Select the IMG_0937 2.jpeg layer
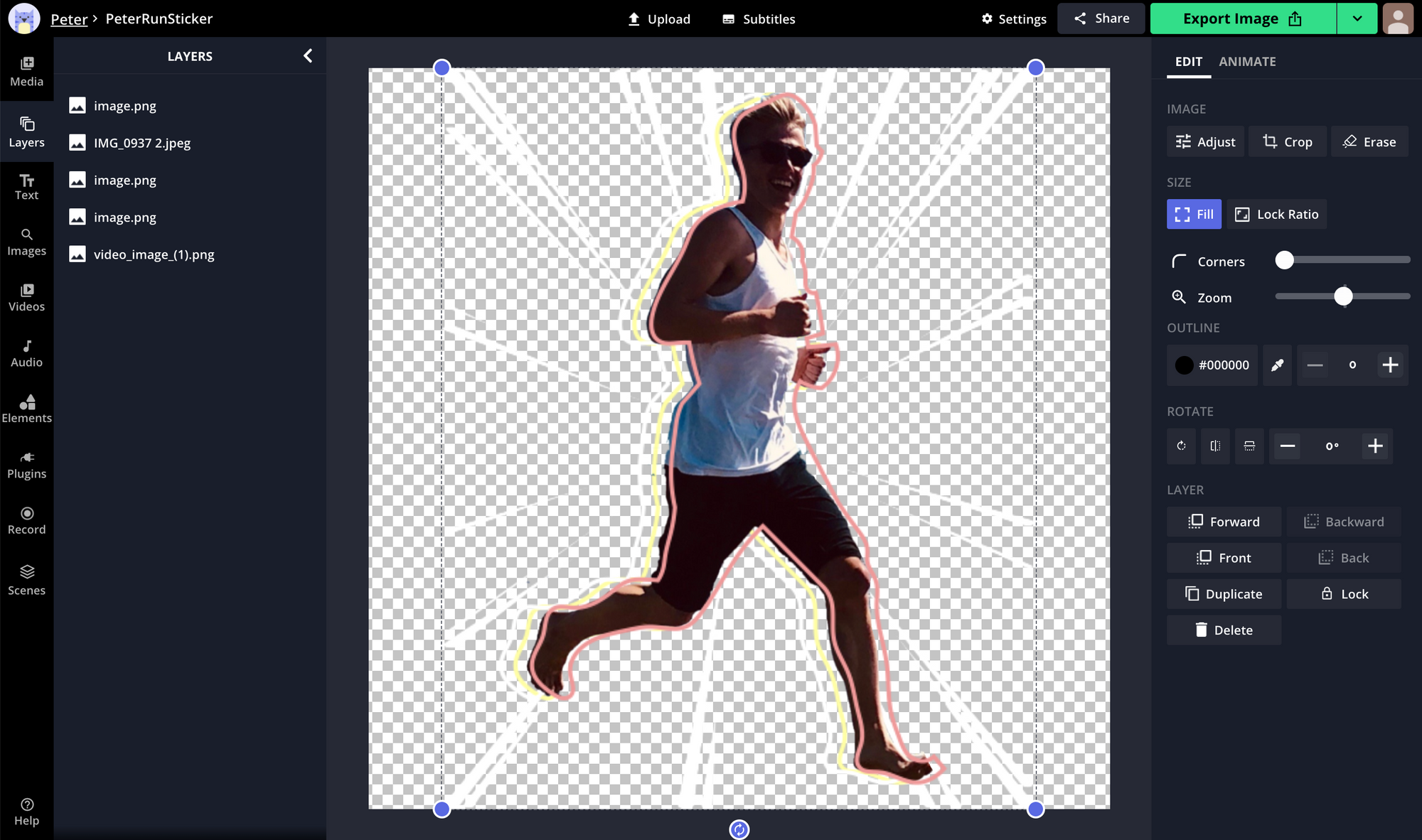This screenshot has height=840, width=1422. 142,143
